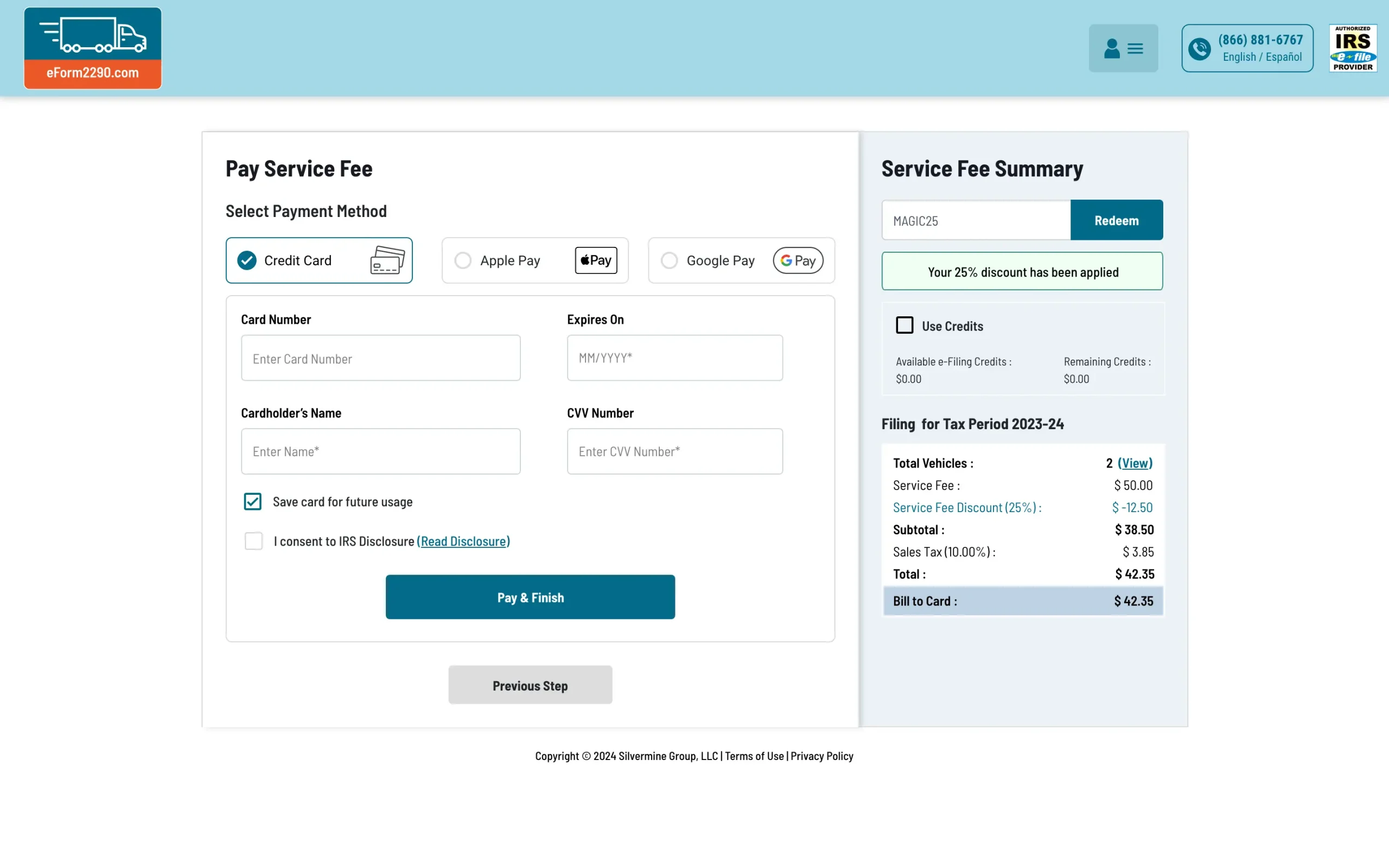Click the Apple Pay logo
The height and width of the screenshot is (868, 1389).
click(596, 260)
